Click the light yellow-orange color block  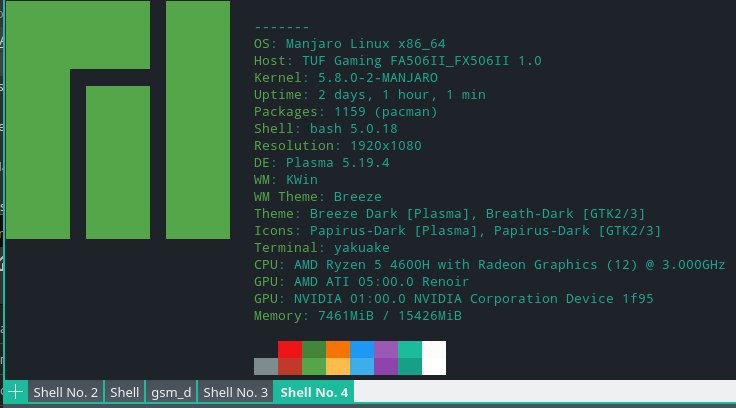338,366
